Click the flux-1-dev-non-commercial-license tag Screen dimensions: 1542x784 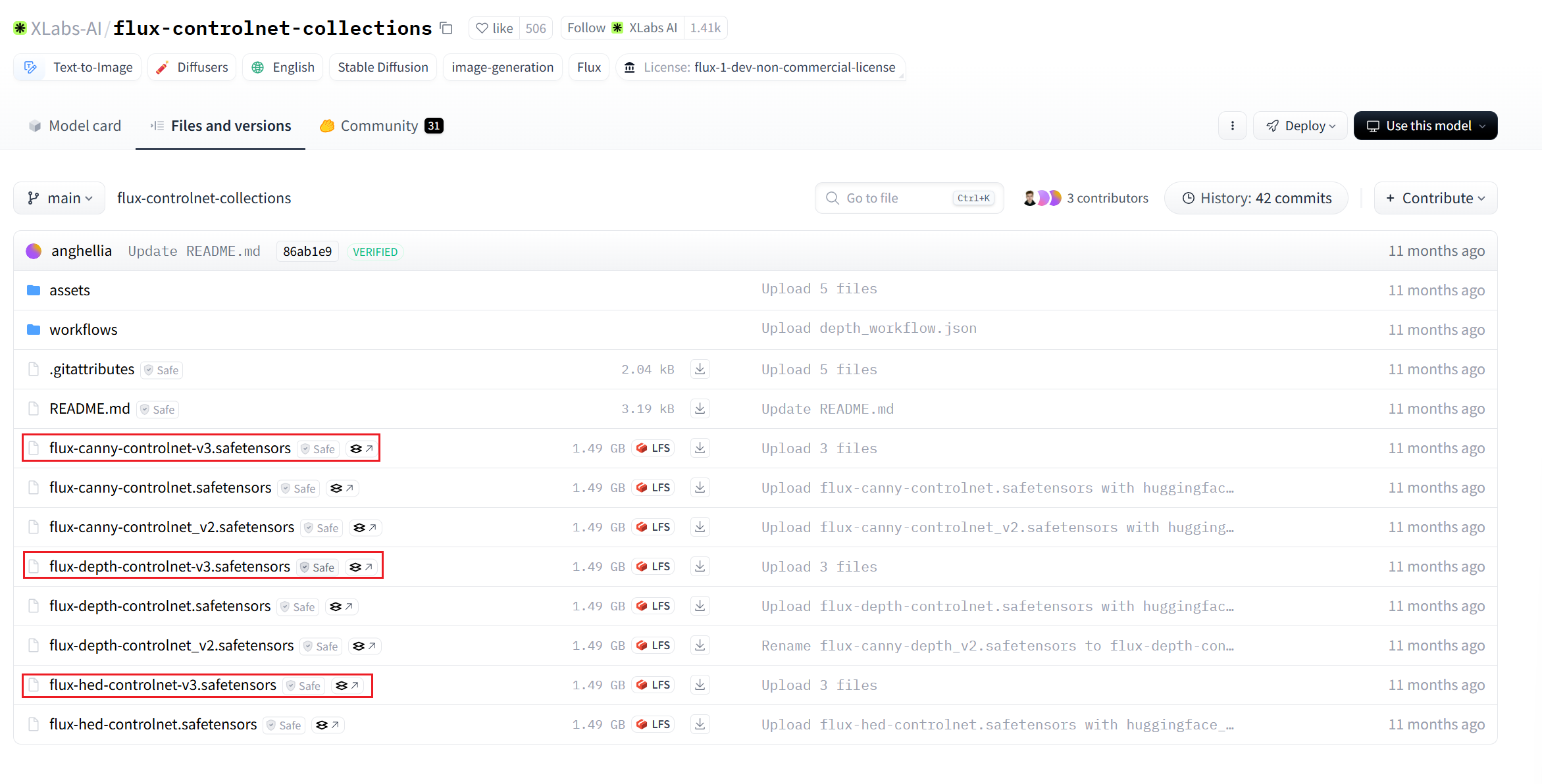tap(761, 67)
